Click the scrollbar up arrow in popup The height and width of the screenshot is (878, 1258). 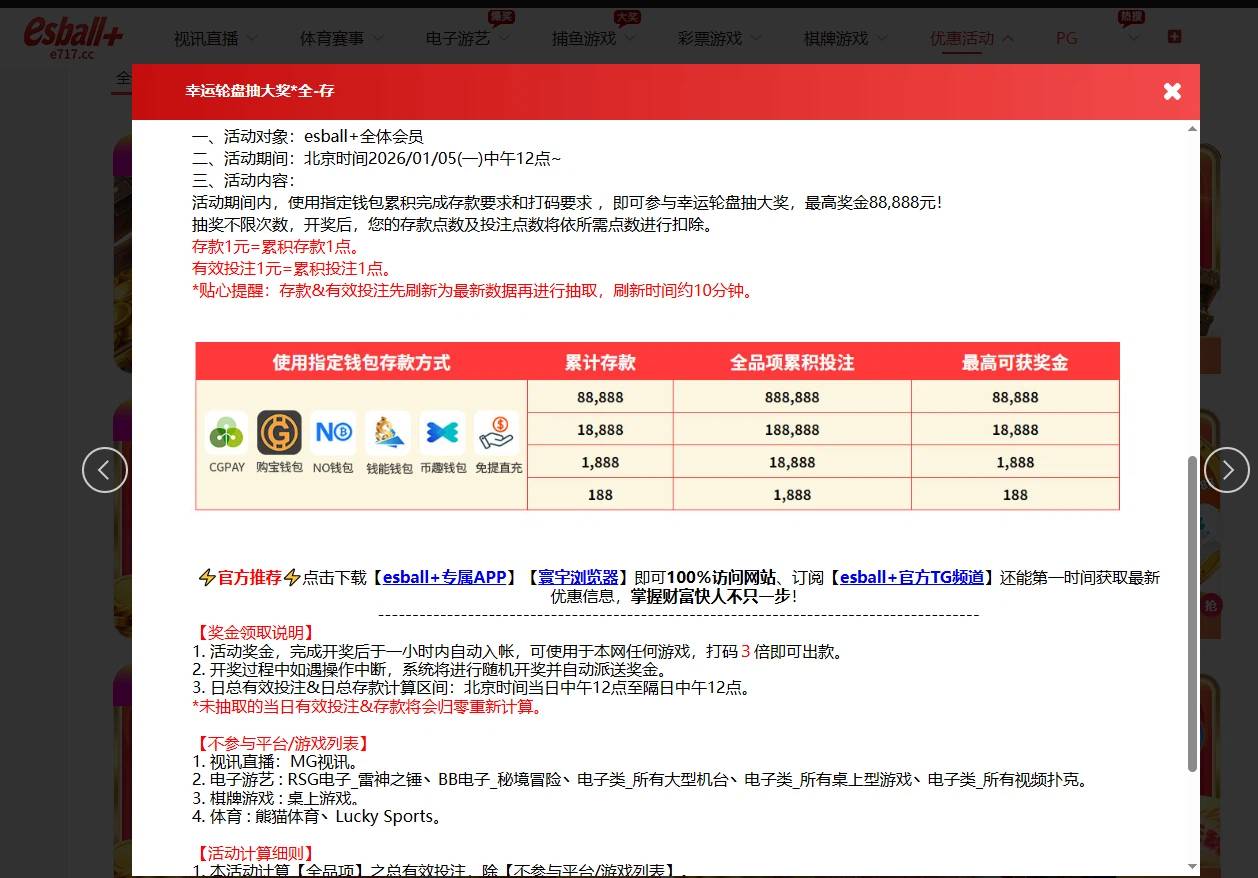coord(1192,129)
